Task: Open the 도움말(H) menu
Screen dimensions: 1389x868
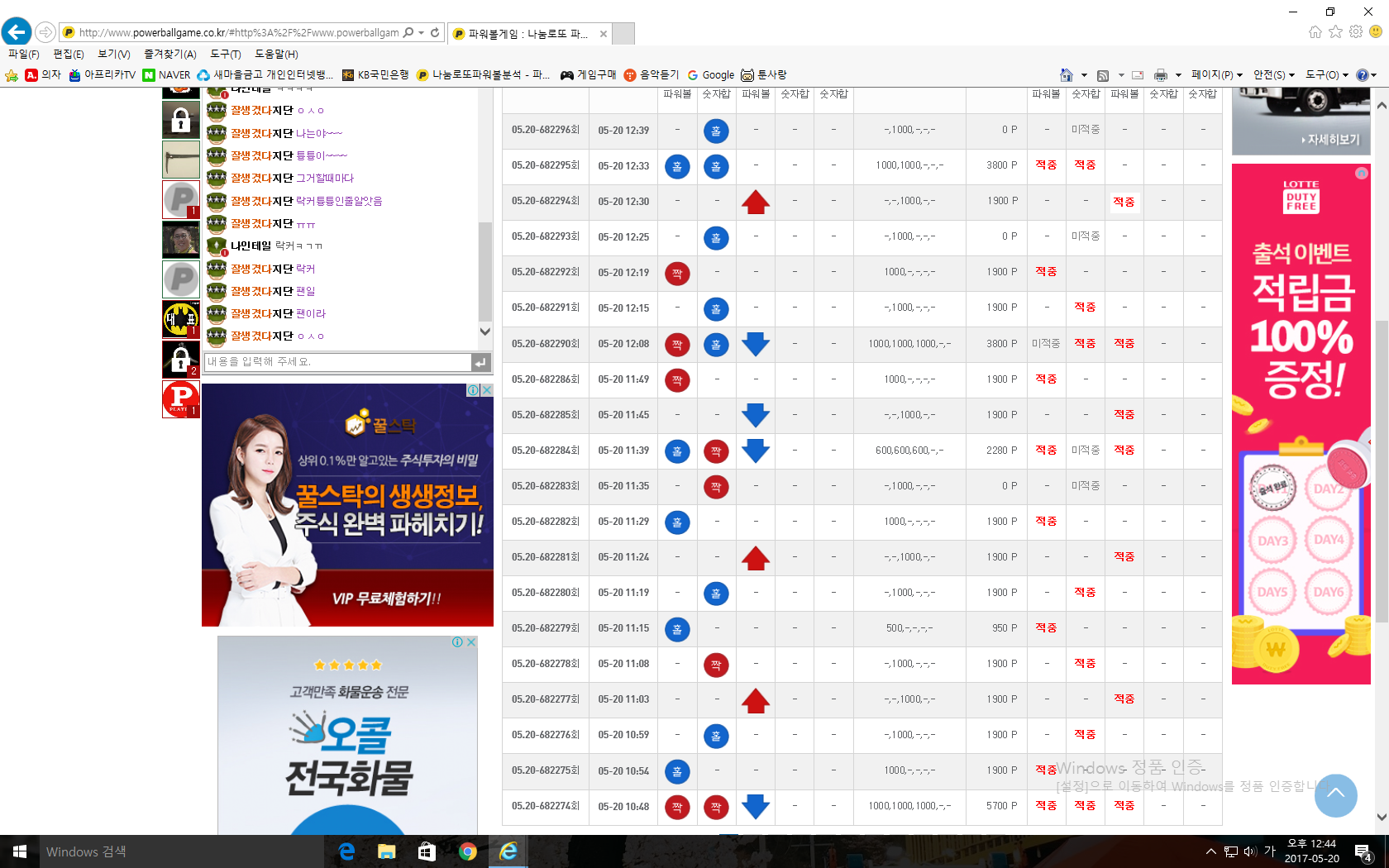Action: [x=276, y=54]
